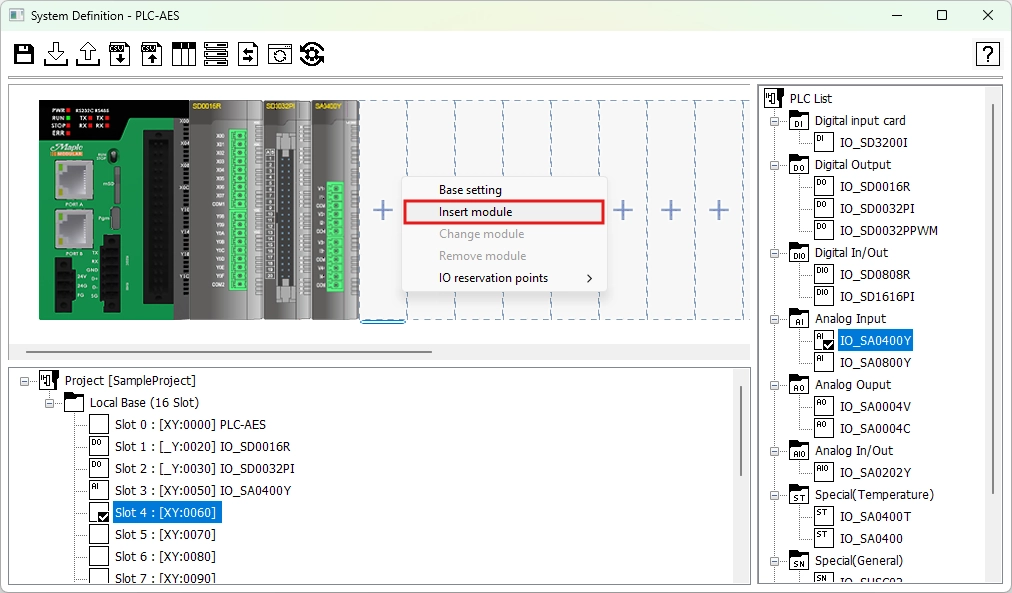Collapse the Analog Input category

774,319
